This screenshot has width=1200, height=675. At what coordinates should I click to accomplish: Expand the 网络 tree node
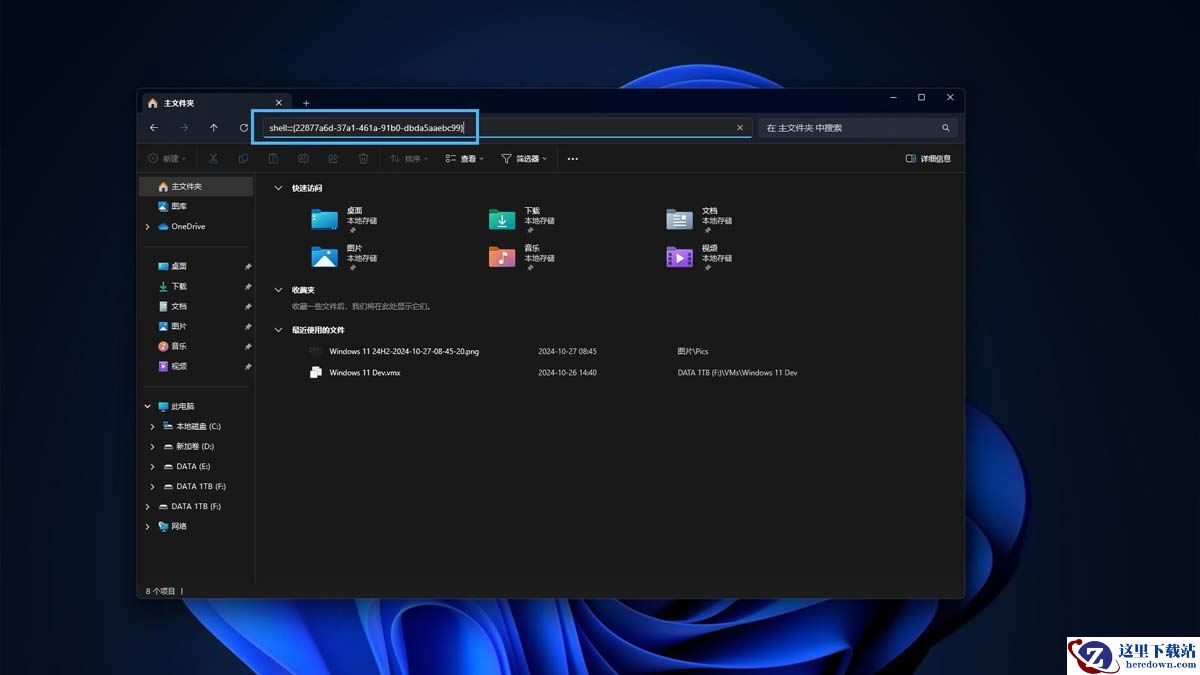coord(148,527)
